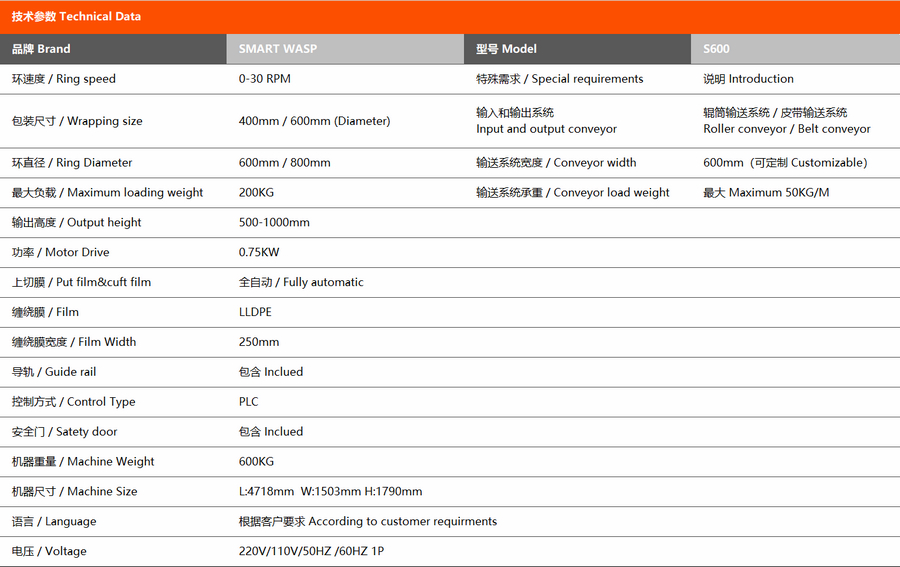Click the Roller conveyor / Belt conveyor text
Viewport: 900px width, 567px height.
(x=786, y=129)
